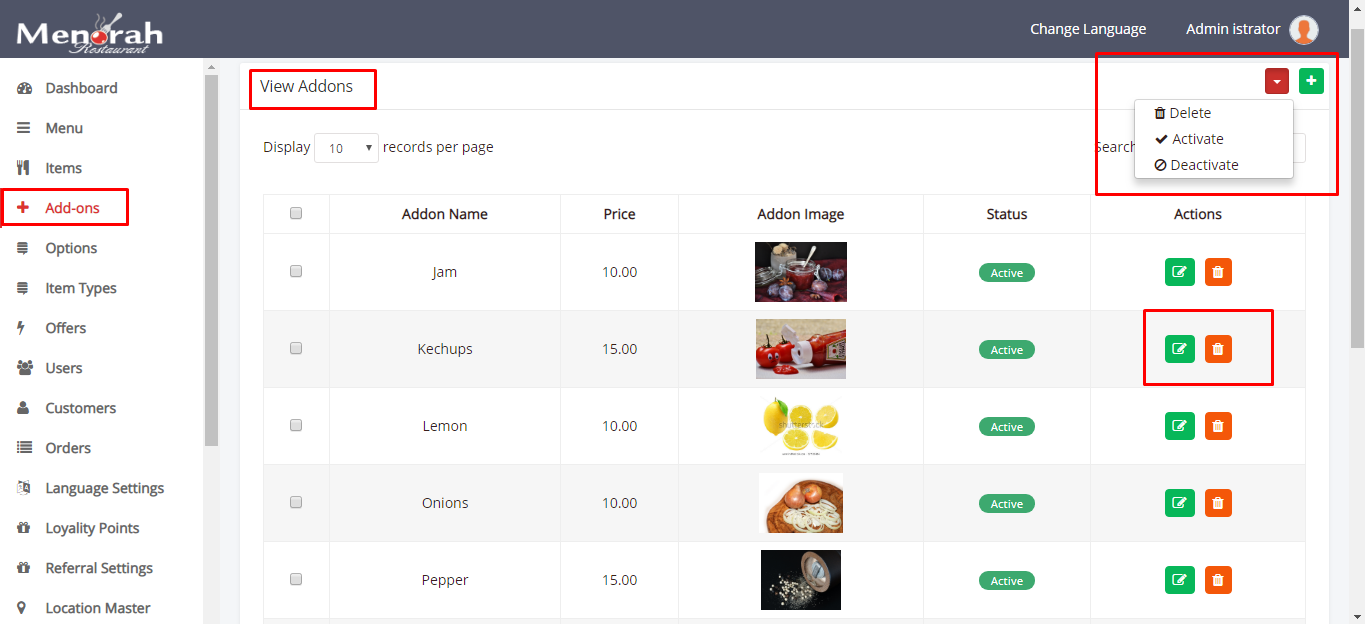Click the edit icon for Lemon

1180,426
